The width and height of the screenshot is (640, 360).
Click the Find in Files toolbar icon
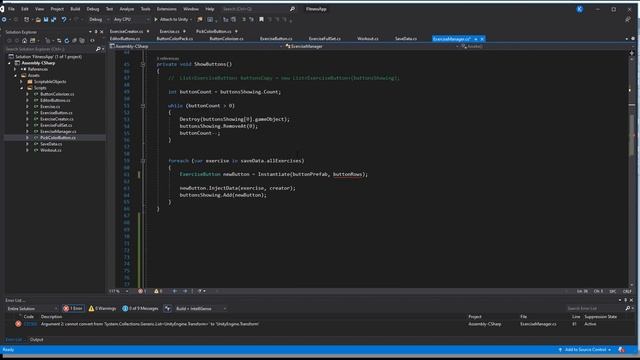click(200, 19)
